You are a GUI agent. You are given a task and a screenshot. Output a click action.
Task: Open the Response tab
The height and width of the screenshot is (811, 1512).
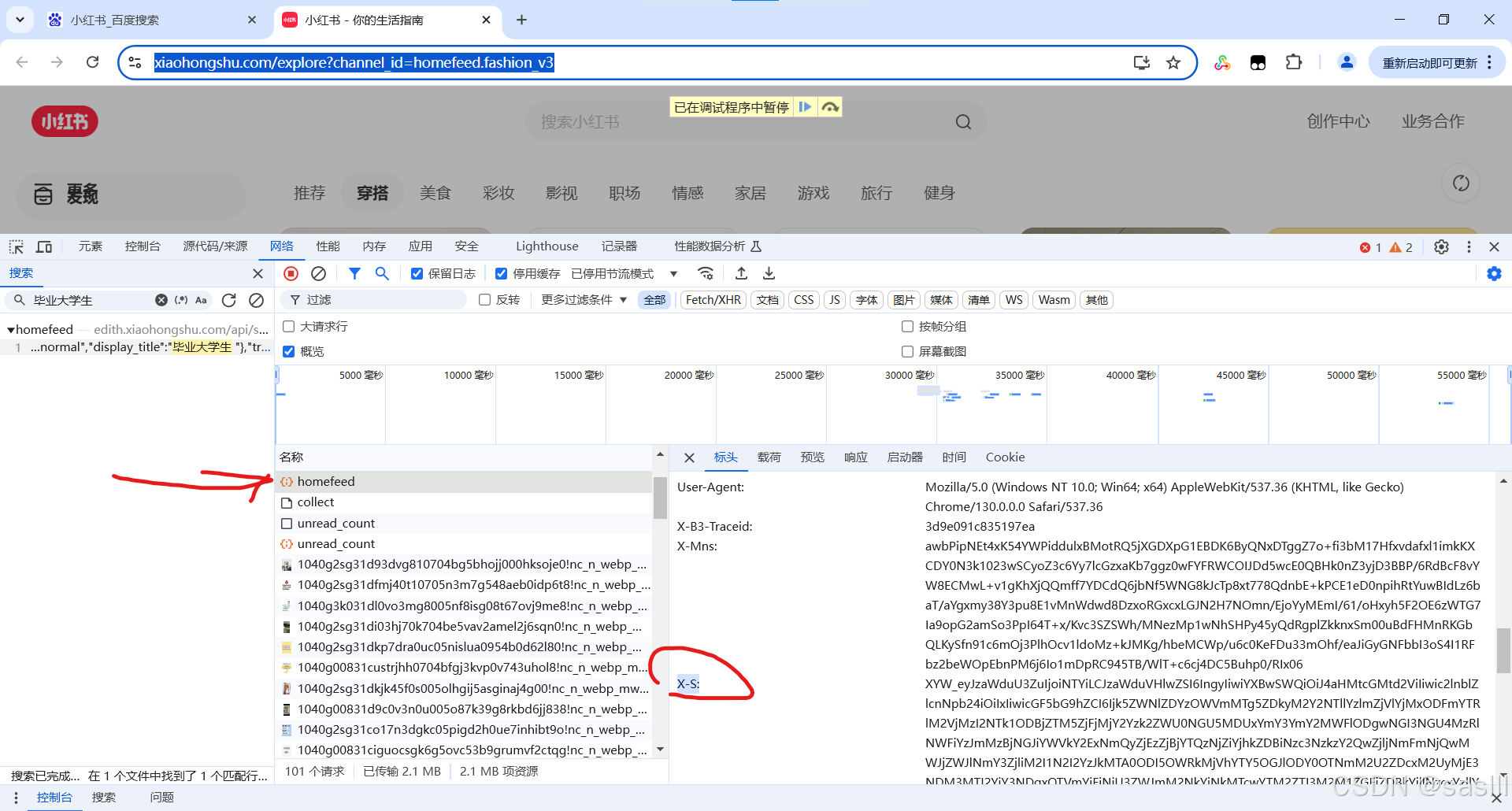[x=855, y=457]
